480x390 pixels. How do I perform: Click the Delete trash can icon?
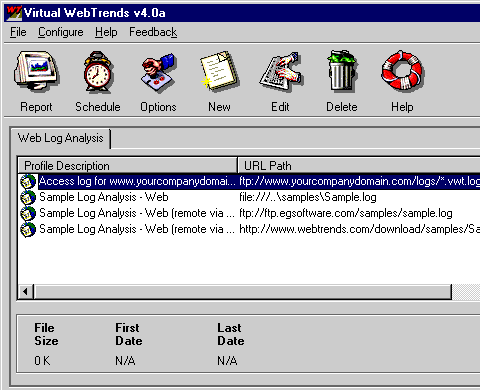(342, 71)
